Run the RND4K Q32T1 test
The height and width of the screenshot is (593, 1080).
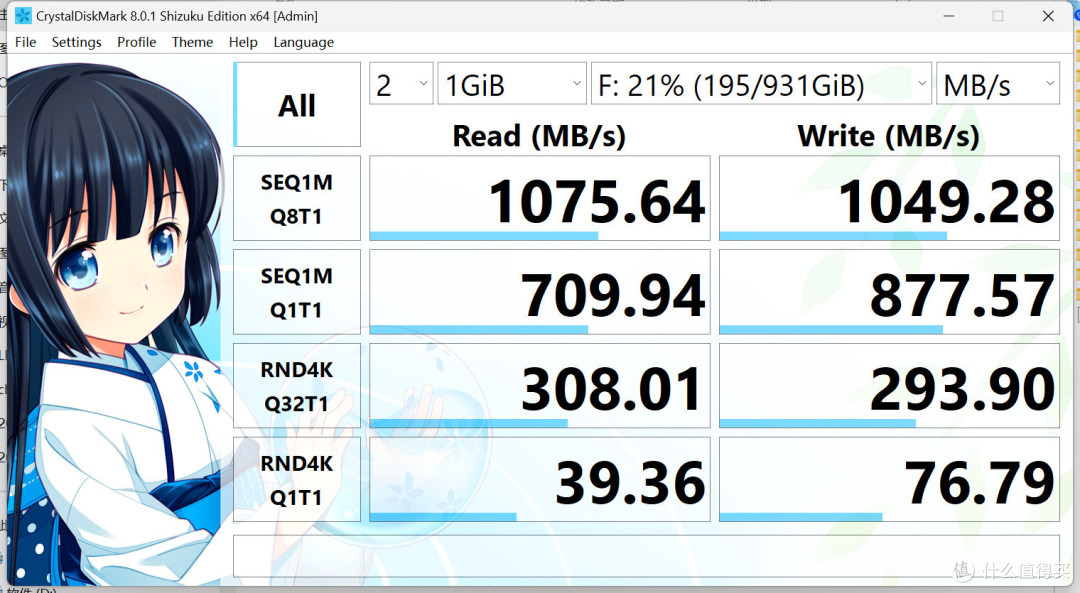pyautogui.click(x=297, y=386)
